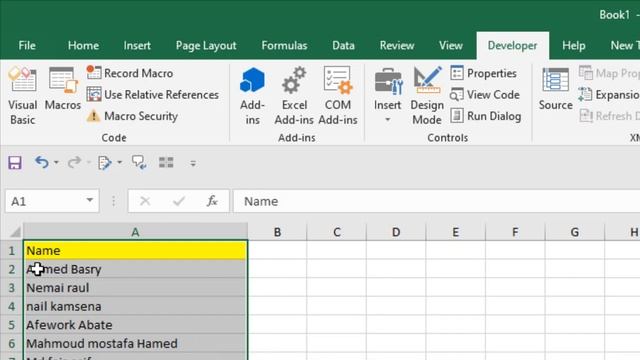Select cell Mahmoud mostafa Hamed
The width and height of the screenshot is (640, 360).
[x=135, y=344]
